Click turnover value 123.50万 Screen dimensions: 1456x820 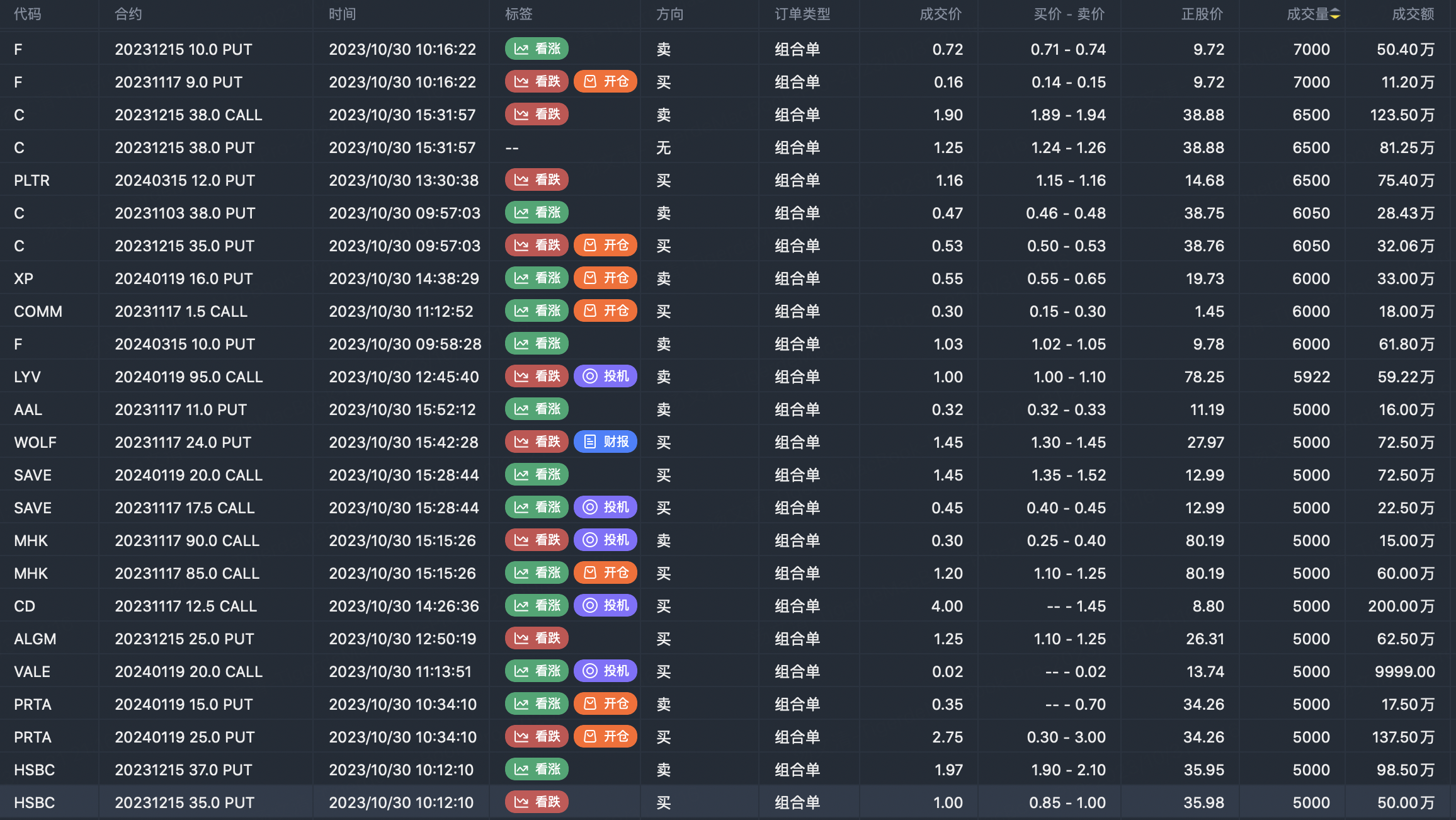pyautogui.click(x=1402, y=115)
